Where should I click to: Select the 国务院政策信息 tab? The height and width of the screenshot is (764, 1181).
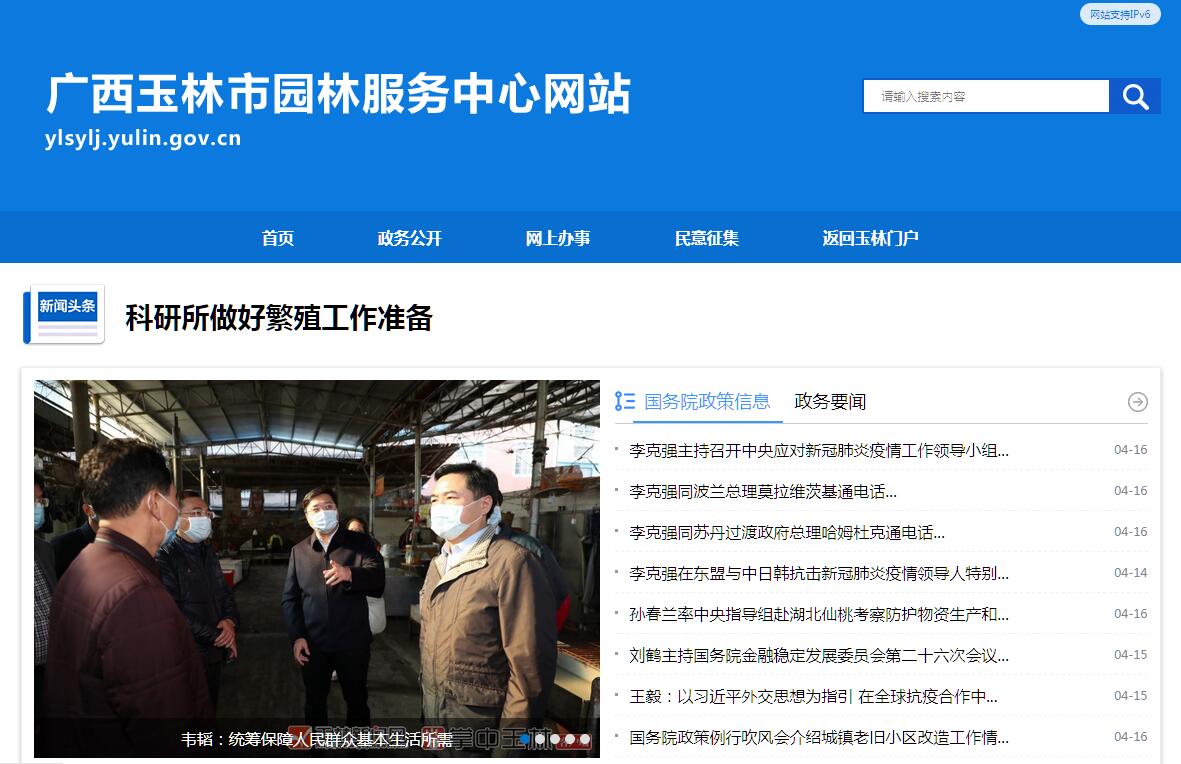click(707, 402)
